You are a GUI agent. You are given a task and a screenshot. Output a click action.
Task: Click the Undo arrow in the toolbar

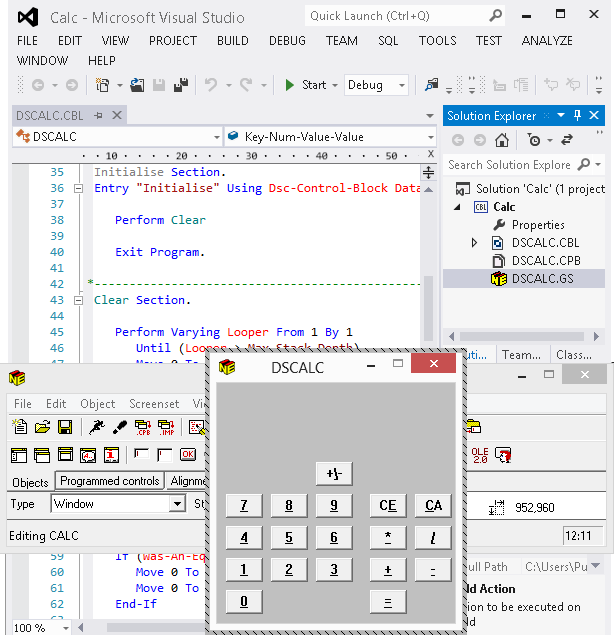211,86
